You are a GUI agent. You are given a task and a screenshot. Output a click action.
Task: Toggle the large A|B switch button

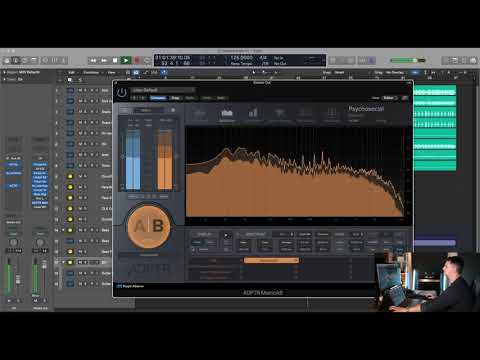click(149, 227)
